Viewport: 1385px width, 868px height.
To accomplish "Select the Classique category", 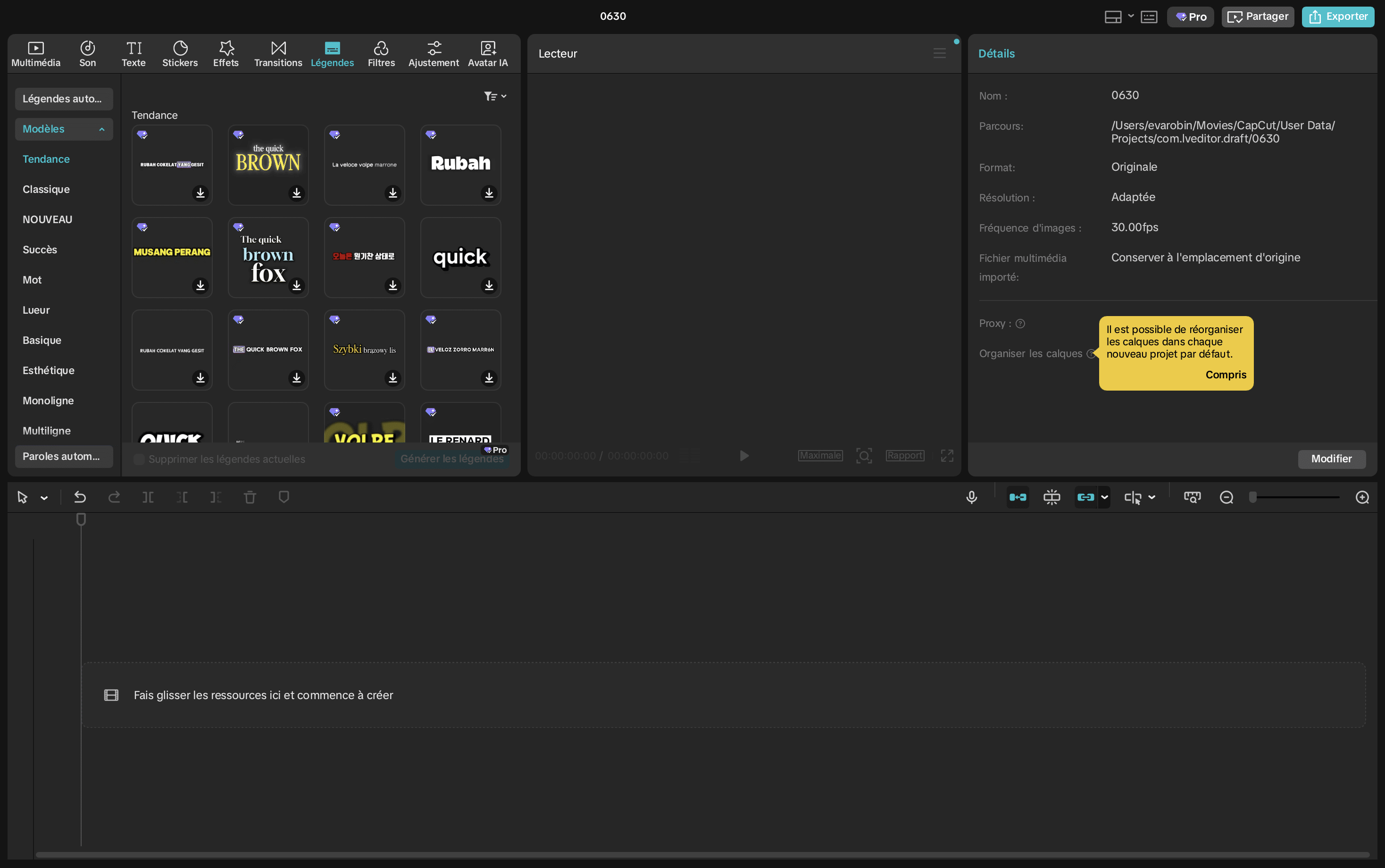I will (x=46, y=189).
